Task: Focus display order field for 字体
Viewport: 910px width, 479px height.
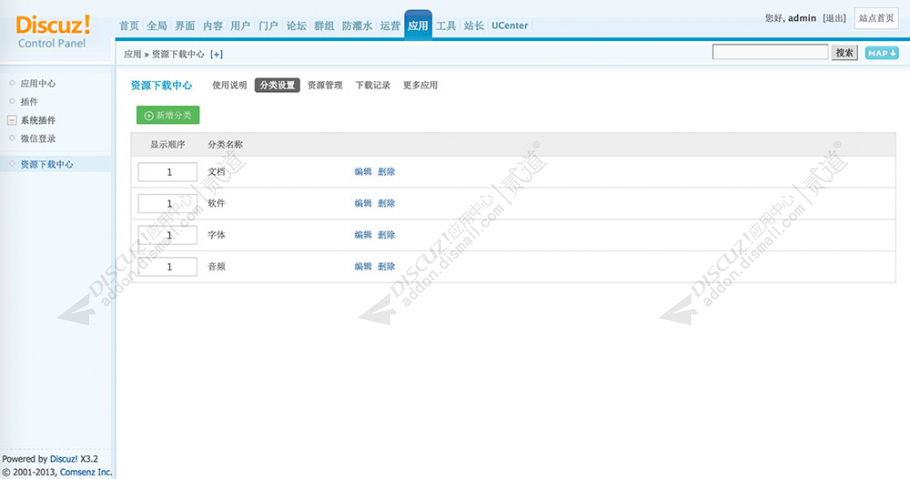Action: [x=167, y=235]
